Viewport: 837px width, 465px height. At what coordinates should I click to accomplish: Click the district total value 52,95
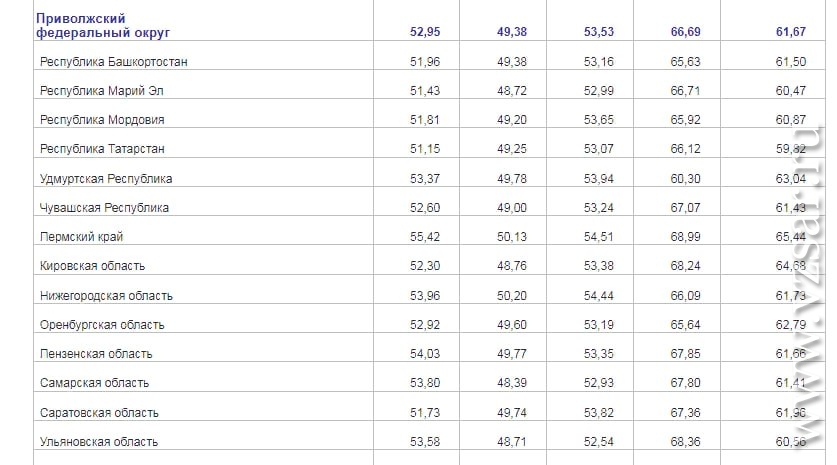(425, 32)
